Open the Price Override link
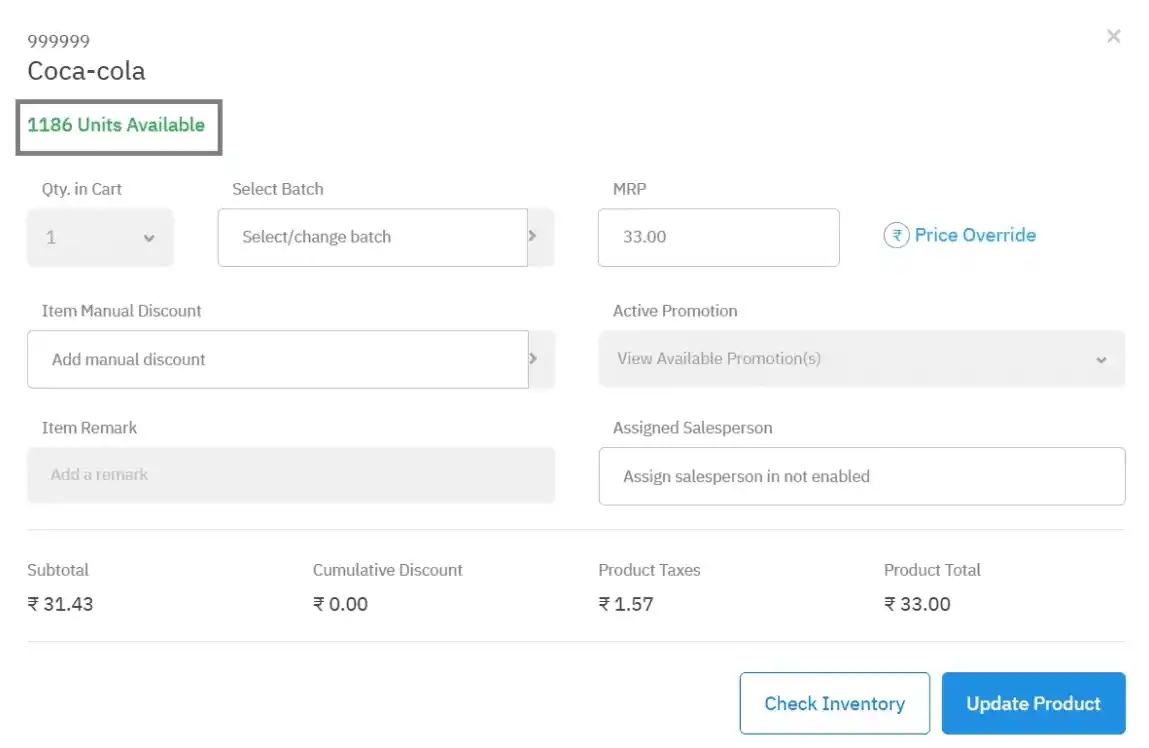The height and width of the screenshot is (748, 1149). click(975, 235)
